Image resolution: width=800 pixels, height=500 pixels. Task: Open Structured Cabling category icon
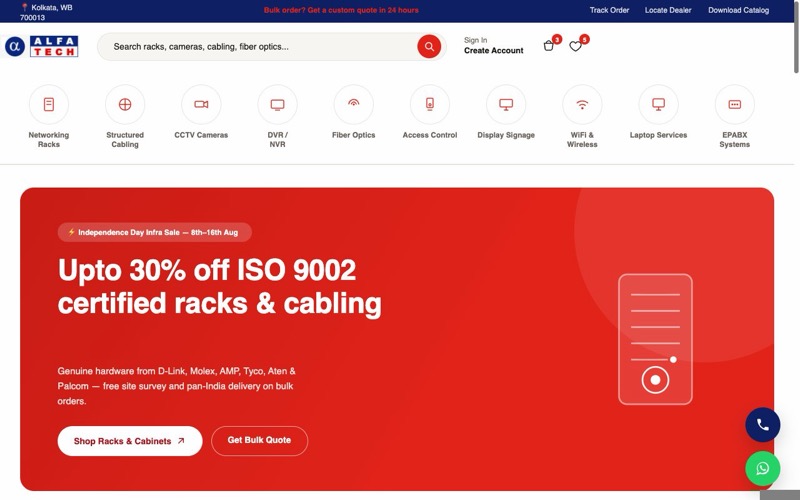coord(125,104)
